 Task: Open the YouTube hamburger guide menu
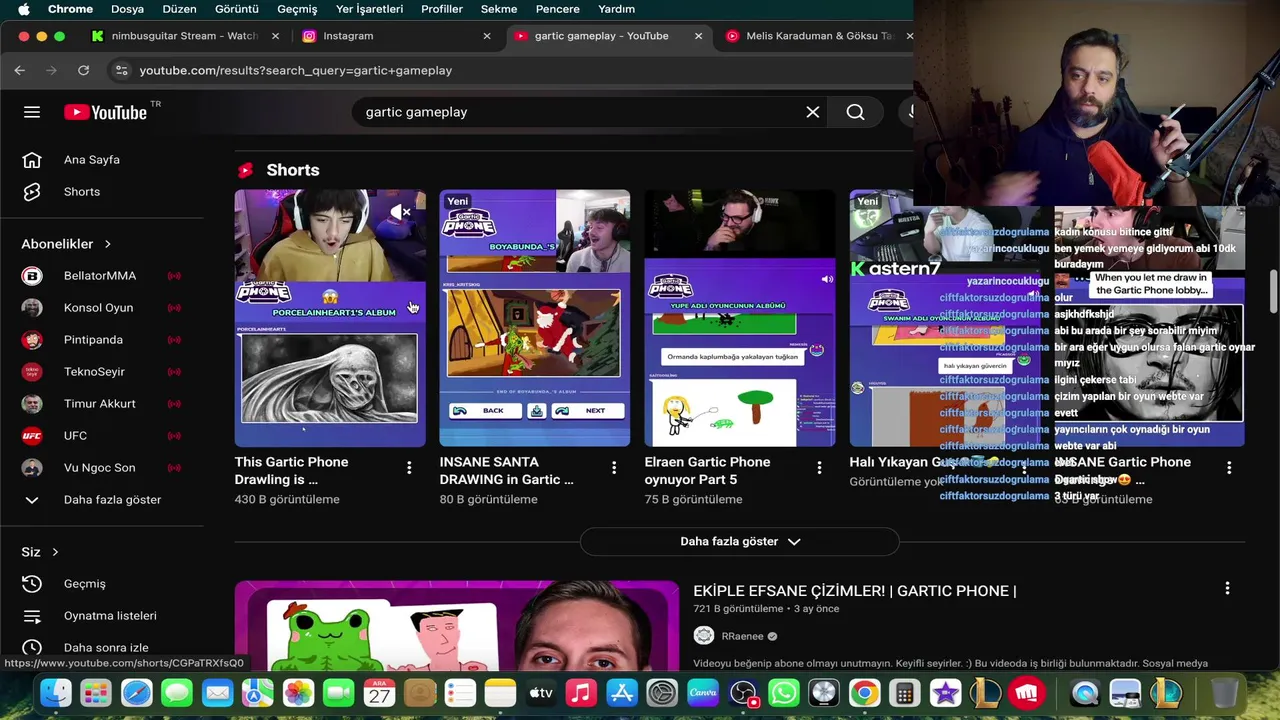[32, 112]
